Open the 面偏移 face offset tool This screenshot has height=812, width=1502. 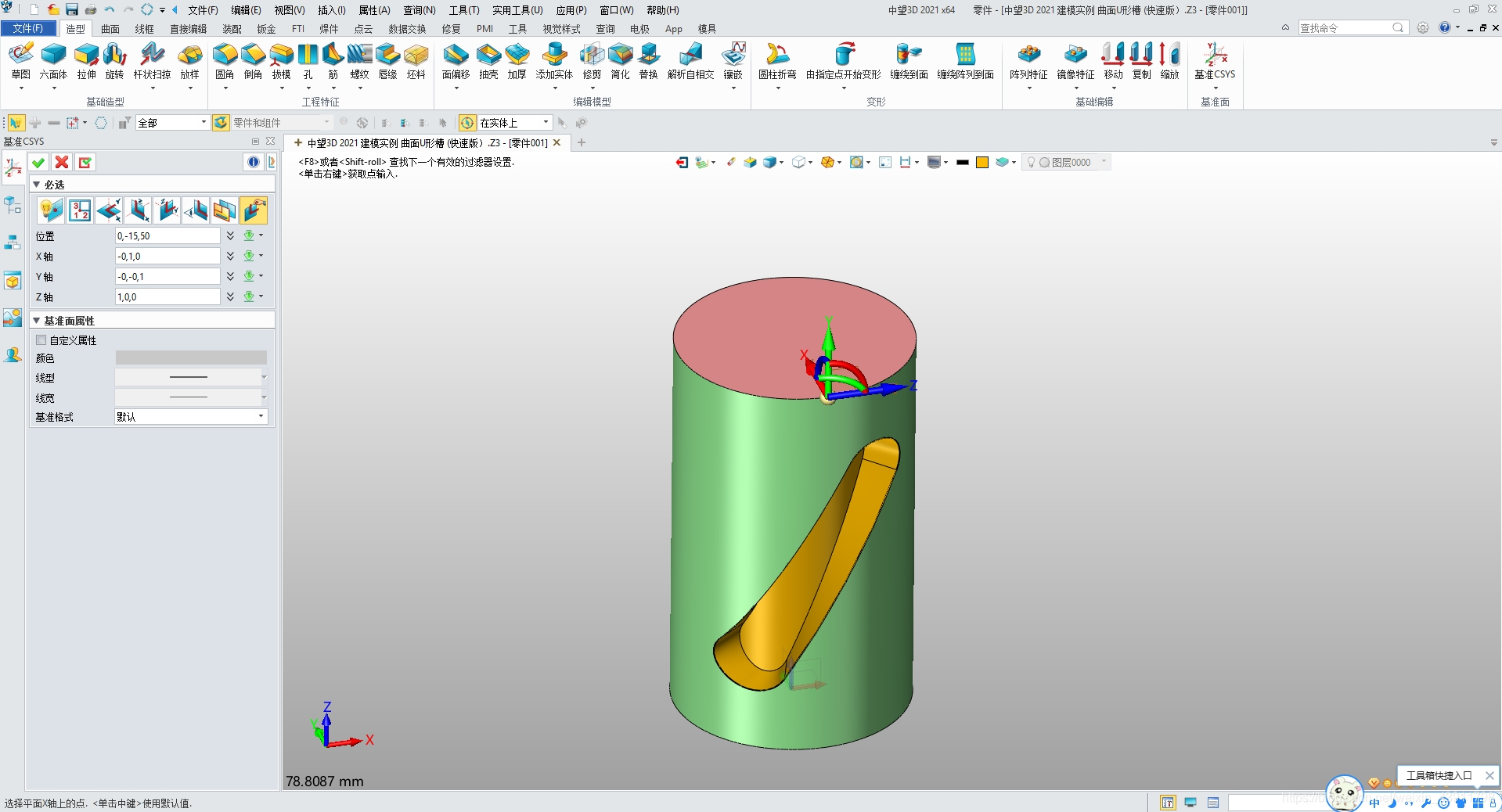[456, 62]
